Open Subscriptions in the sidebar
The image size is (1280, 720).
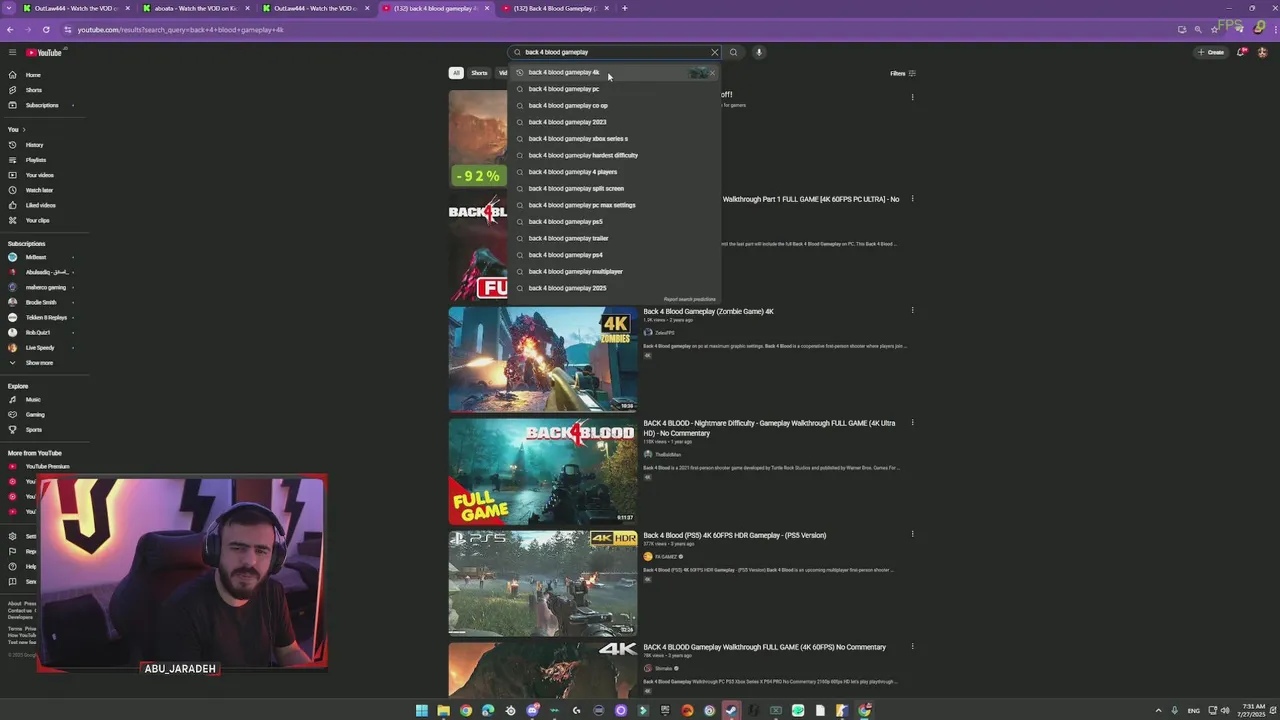click(42, 105)
